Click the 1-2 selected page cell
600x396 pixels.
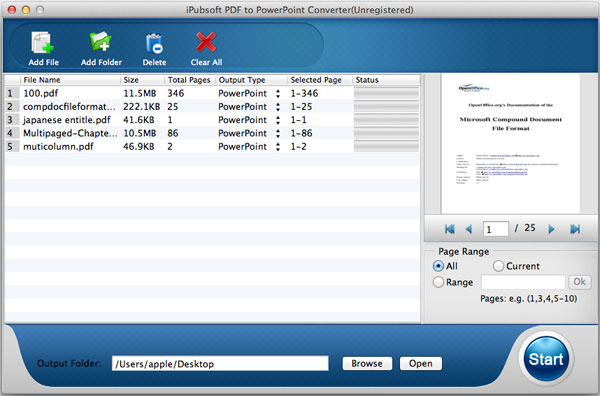(298, 147)
